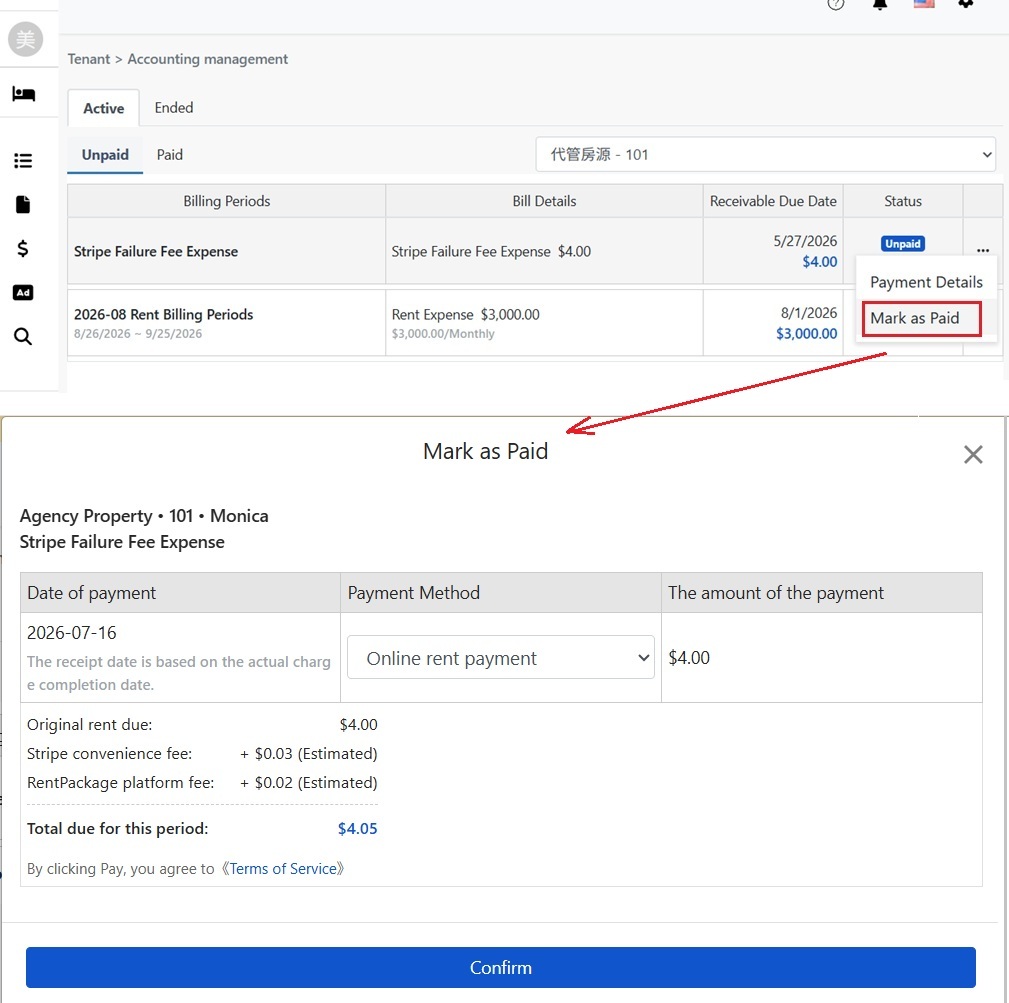Open the three-dot menu for Stripe Failure Fee row
The image size is (1009, 1003).
[983, 250]
